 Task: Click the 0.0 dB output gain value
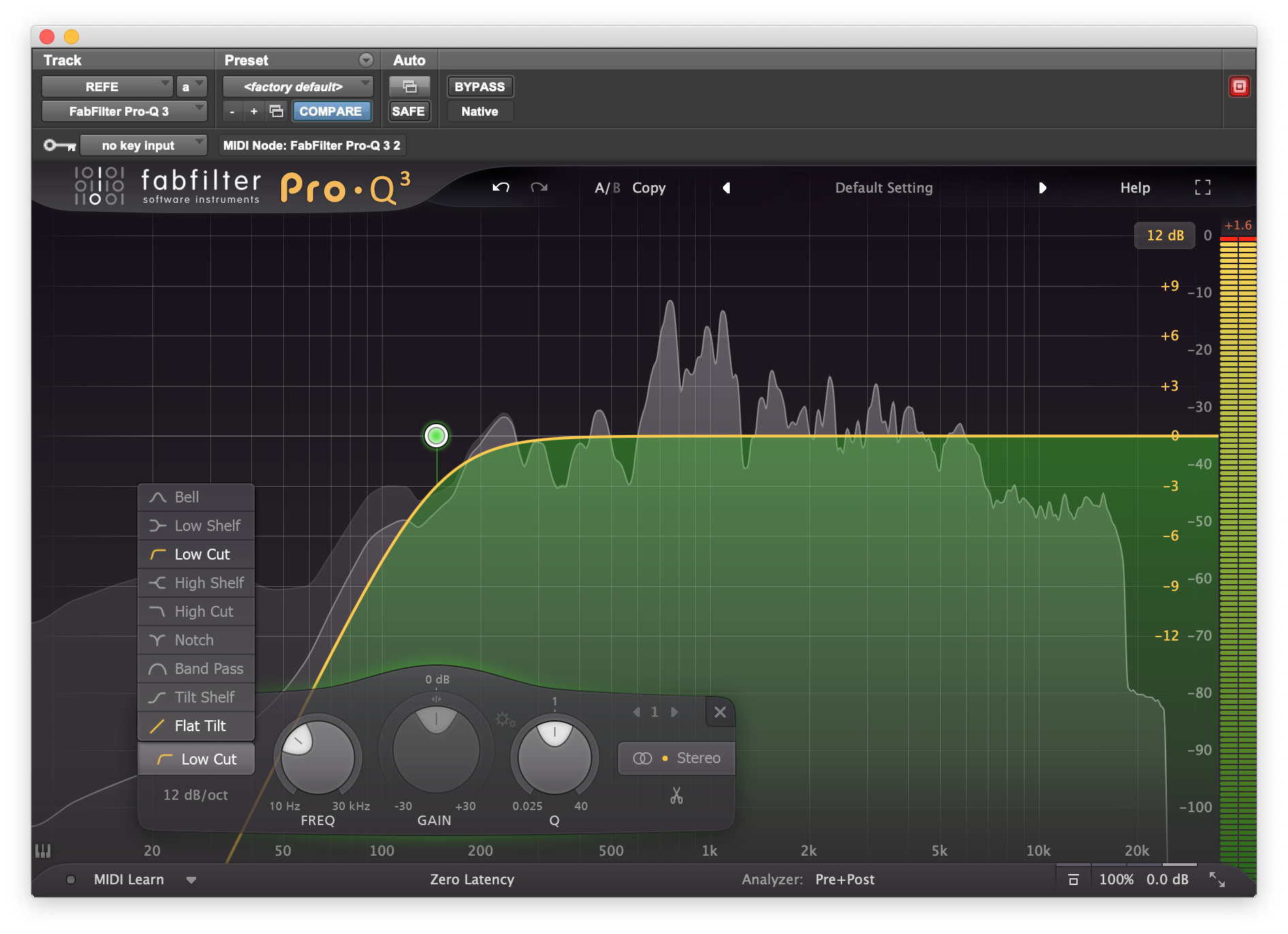1167,880
